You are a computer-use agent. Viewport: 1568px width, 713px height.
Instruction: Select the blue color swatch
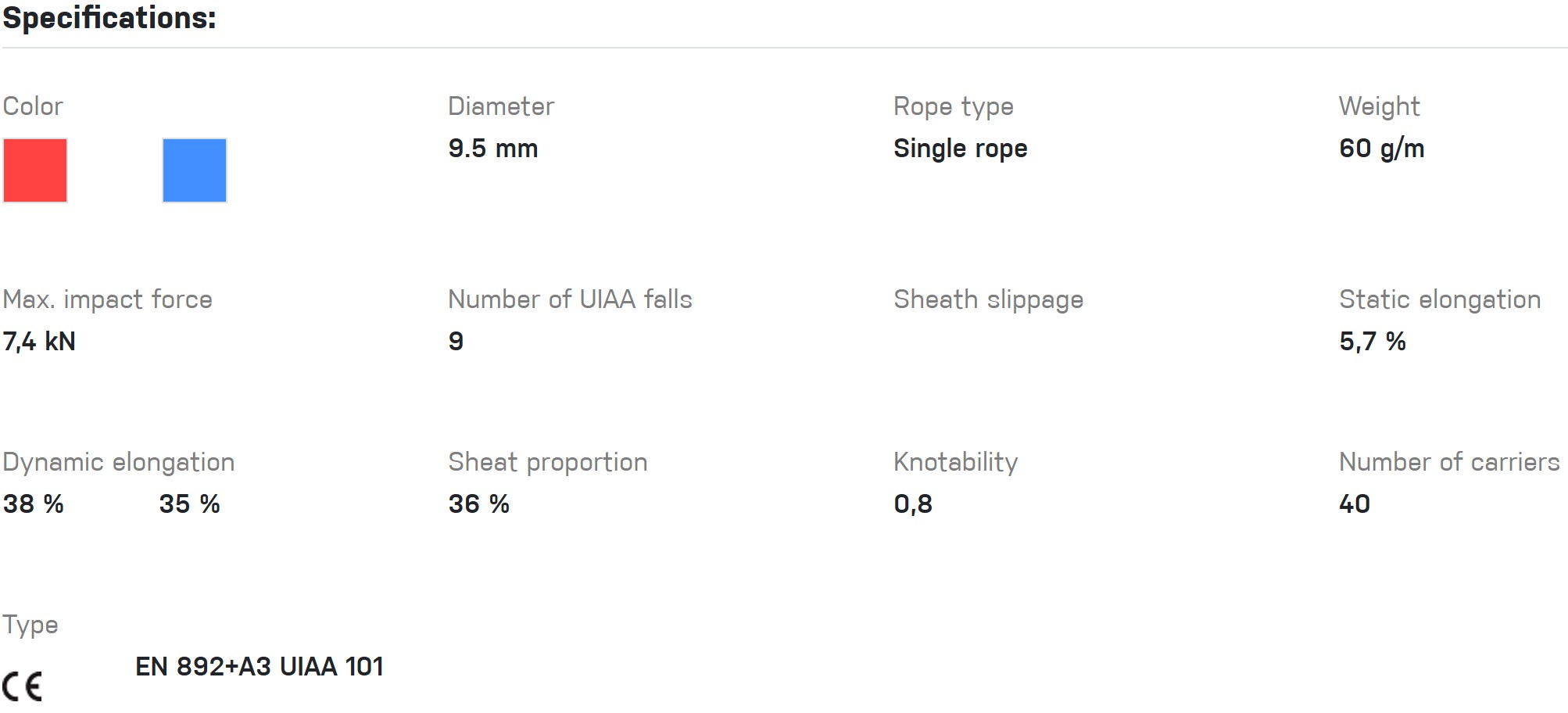(x=195, y=170)
